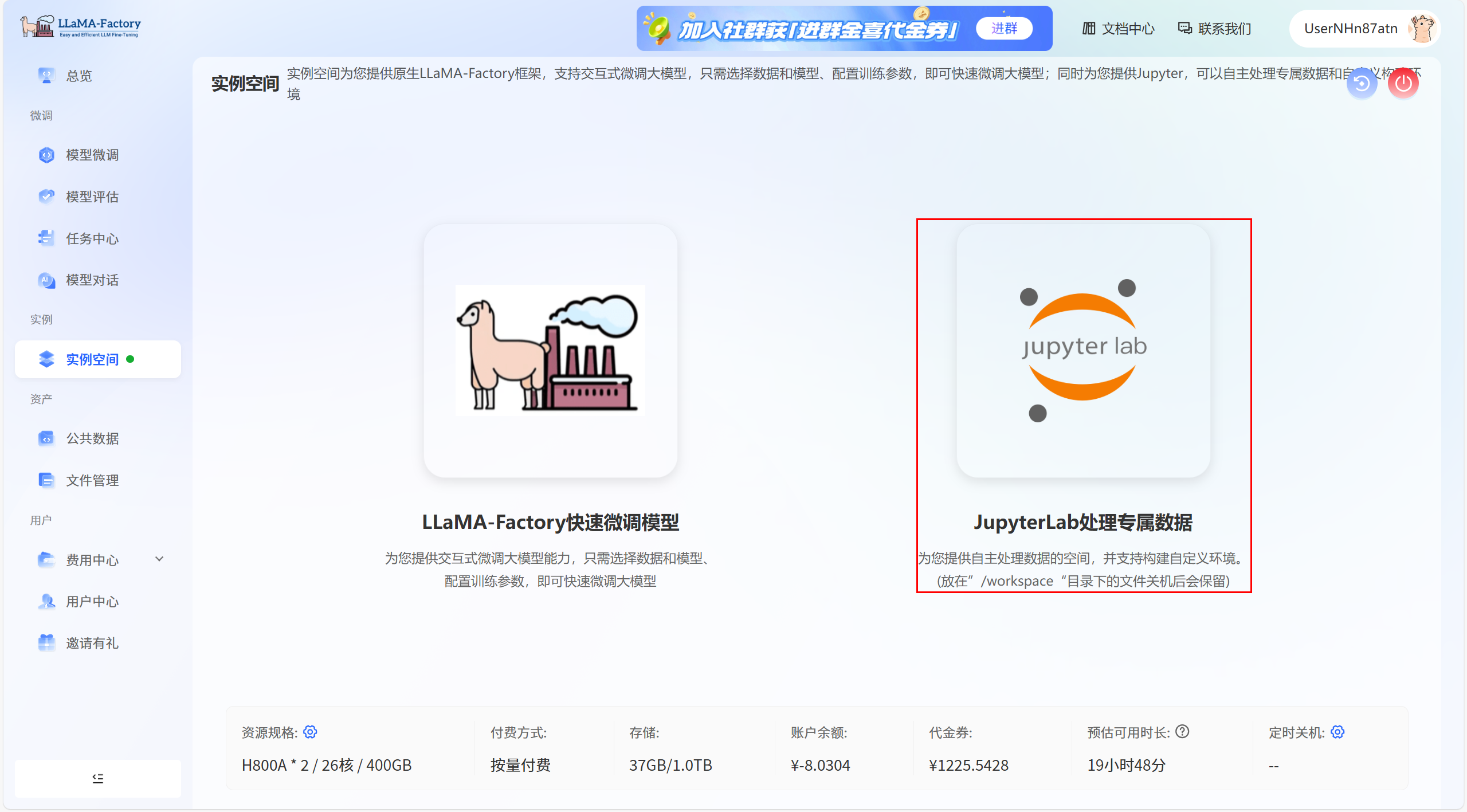The image size is (1467, 812).
Task: Expand the 费用中心 submenu chevron
Action: (x=159, y=559)
